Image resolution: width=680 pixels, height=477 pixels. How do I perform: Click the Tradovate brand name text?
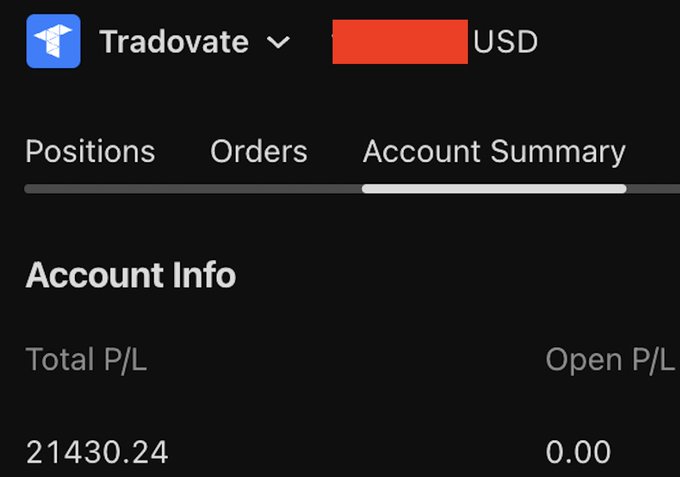click(174, 42)
